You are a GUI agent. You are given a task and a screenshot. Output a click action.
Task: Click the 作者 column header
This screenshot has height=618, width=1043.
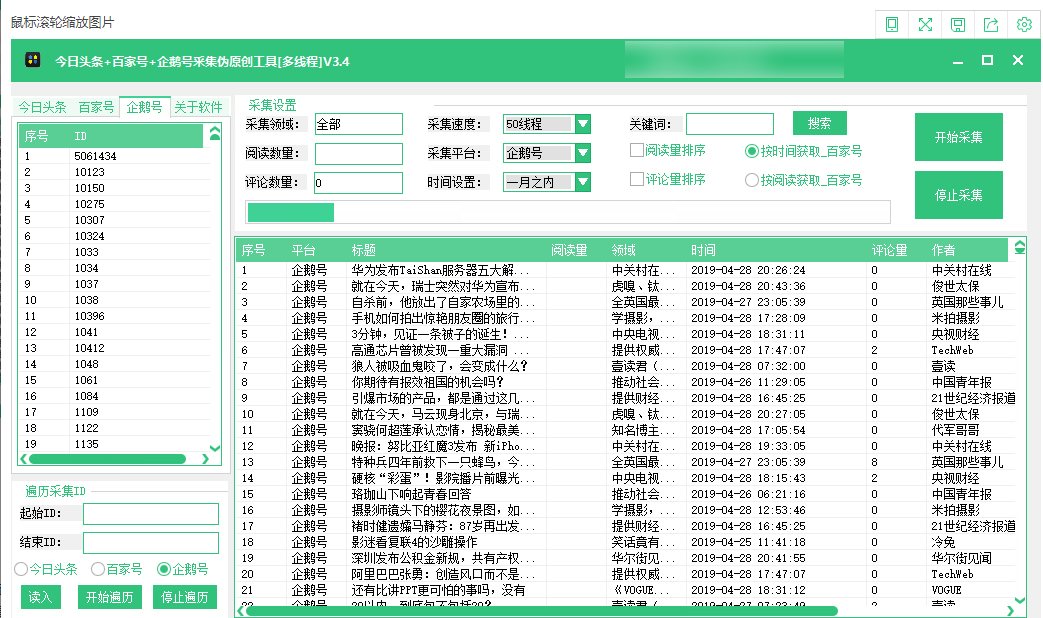(x=943, y=250)
